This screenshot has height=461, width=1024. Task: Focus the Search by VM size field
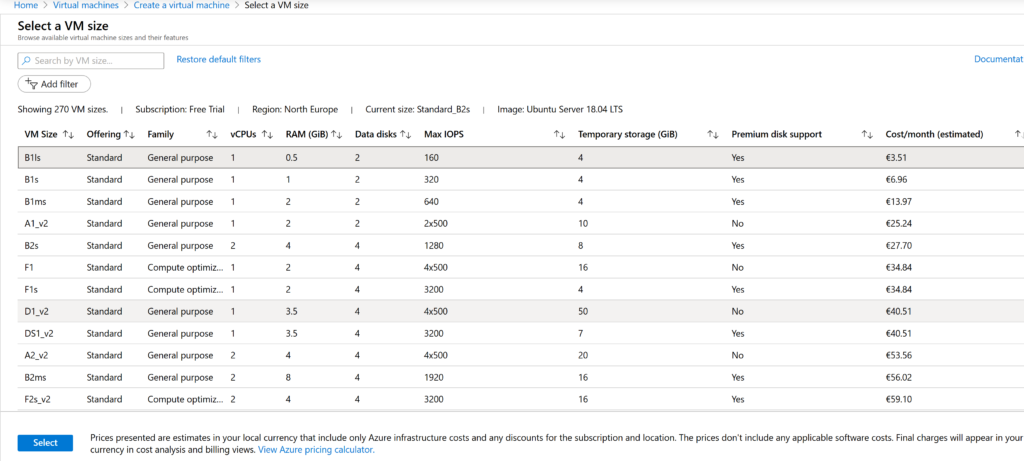tap(91, 61)
